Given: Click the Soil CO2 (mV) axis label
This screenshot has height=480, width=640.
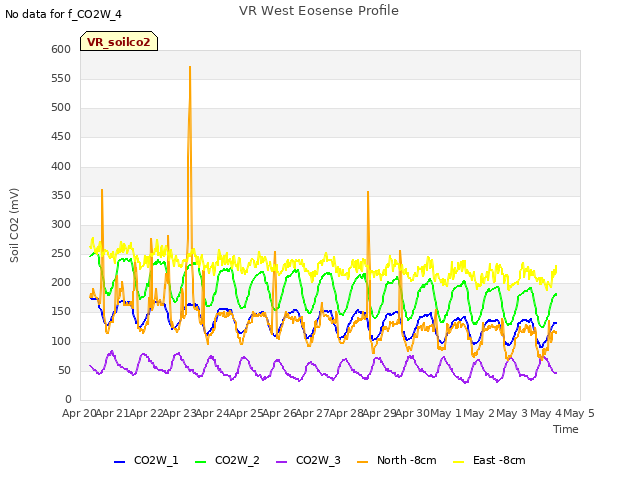Looking at the screenshot, I should point(14,225).
